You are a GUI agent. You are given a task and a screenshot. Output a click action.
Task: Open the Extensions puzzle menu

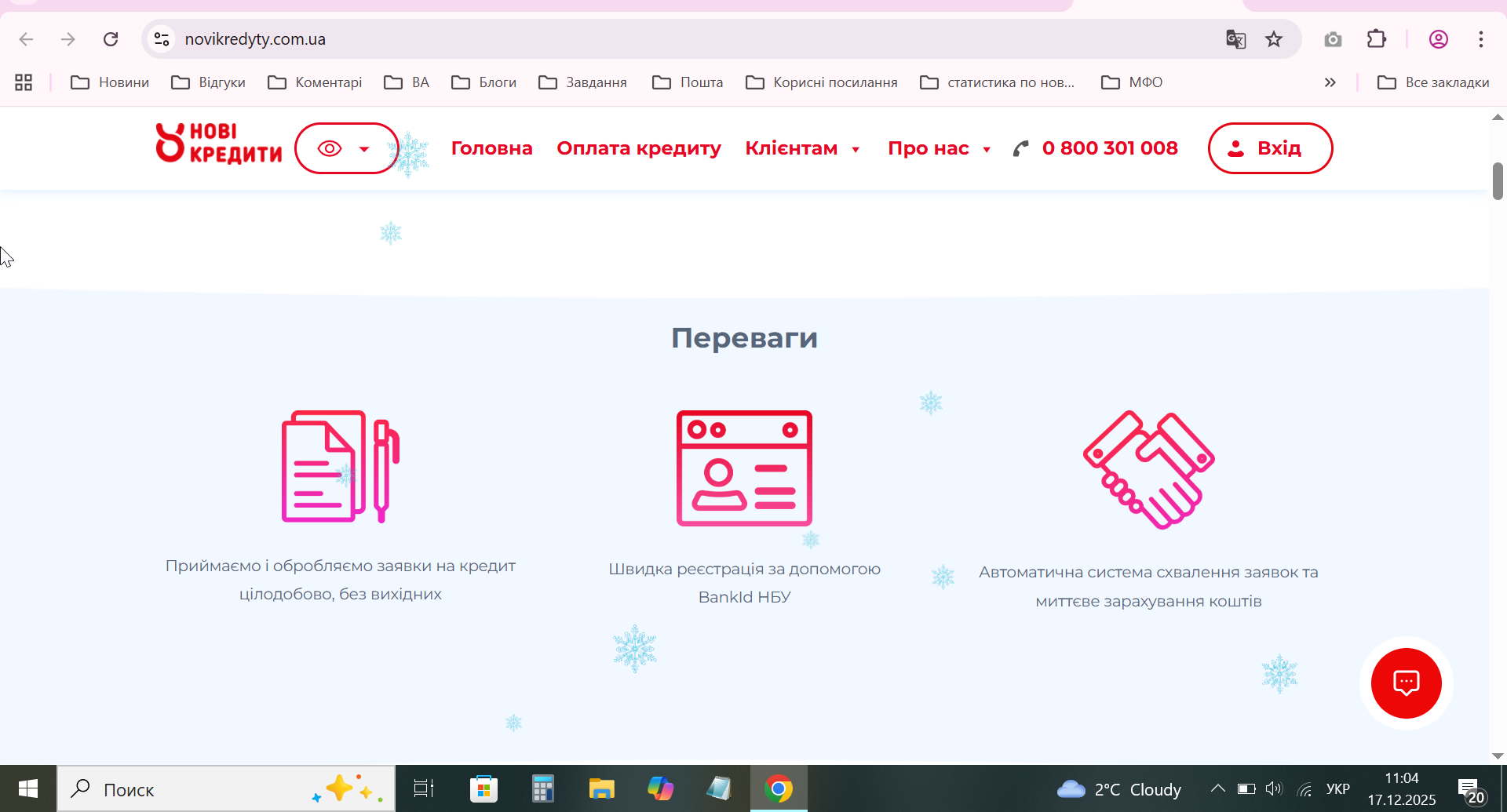[1377, 39]
